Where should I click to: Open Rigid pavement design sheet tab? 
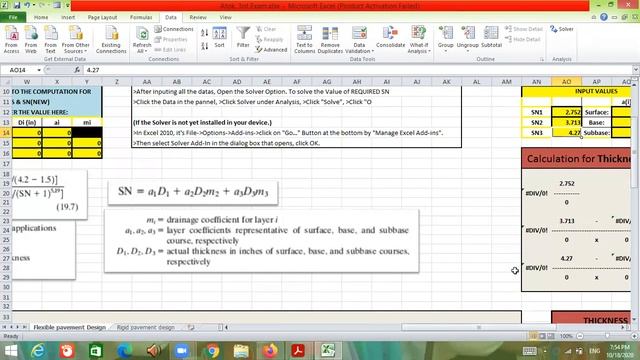(x=146, y=327)
